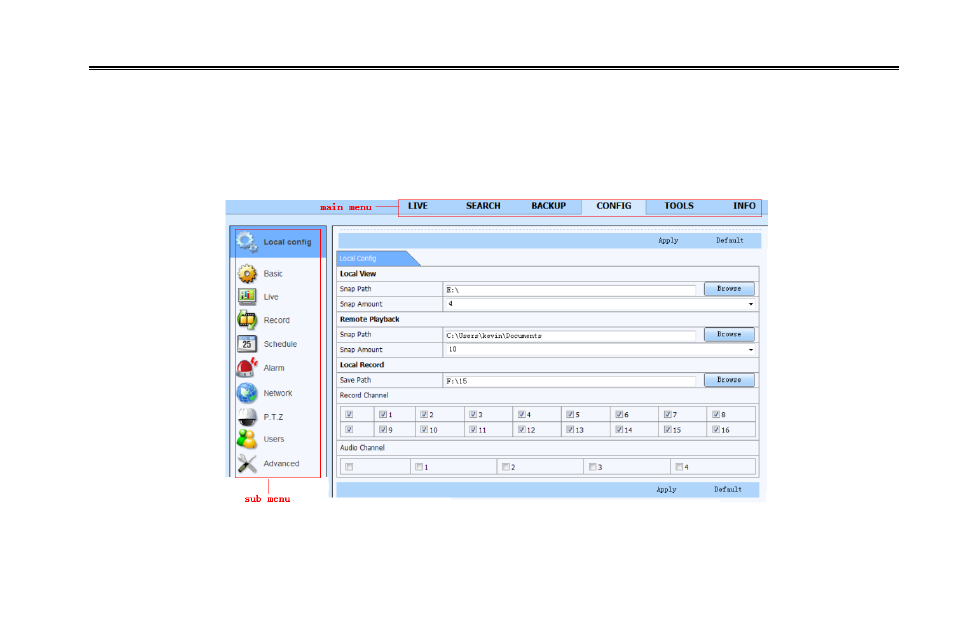Image resolution: width=955 pixels, height=636 pixels.
Task: Select the CONFIG tab
Action: (x=613, y=206)
